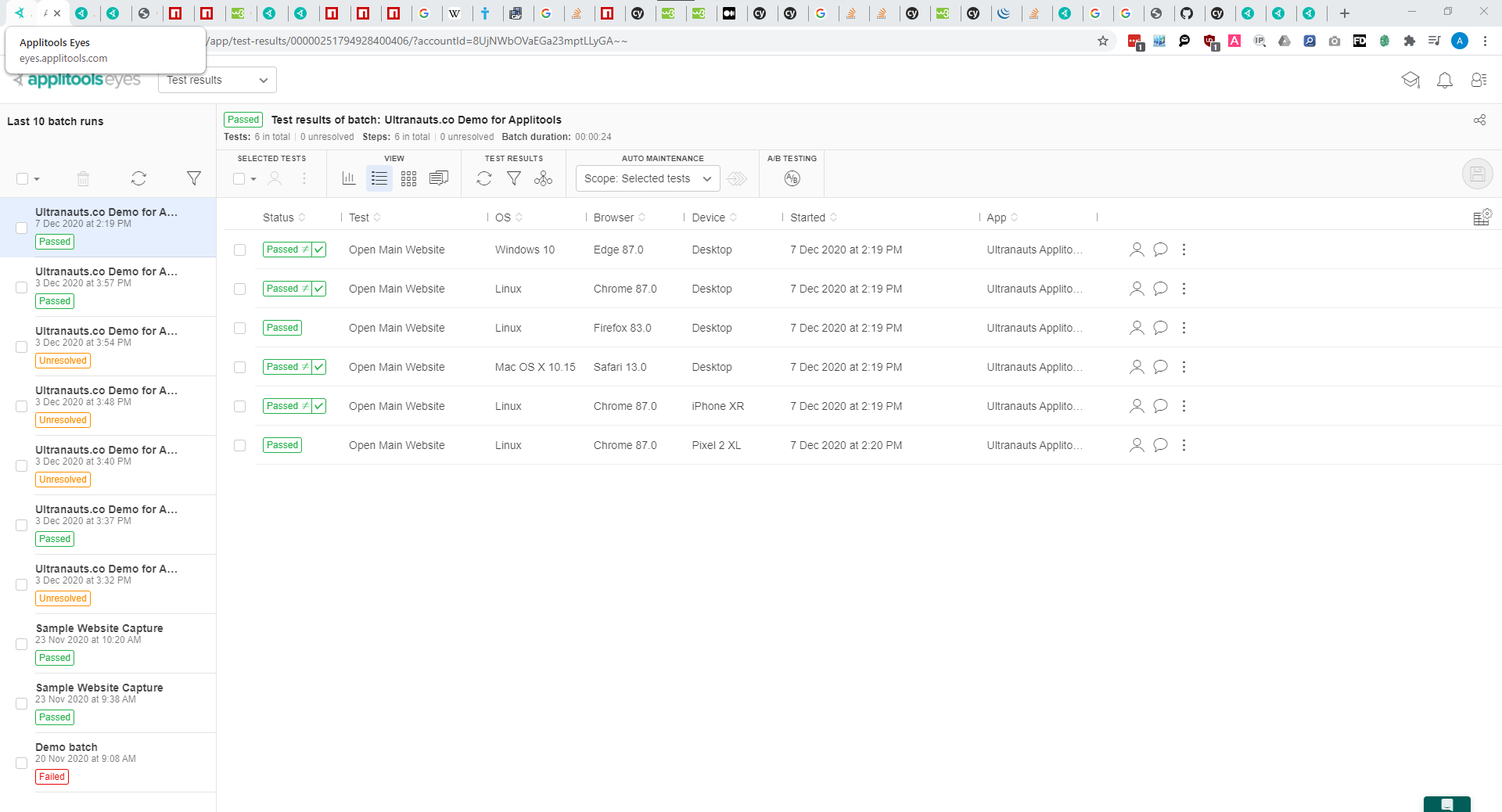The height and width of the screenshot is (812, 1502).
Task: Check the Sample Website 10:20 AM batch checkbox
Action: point(22,644)
